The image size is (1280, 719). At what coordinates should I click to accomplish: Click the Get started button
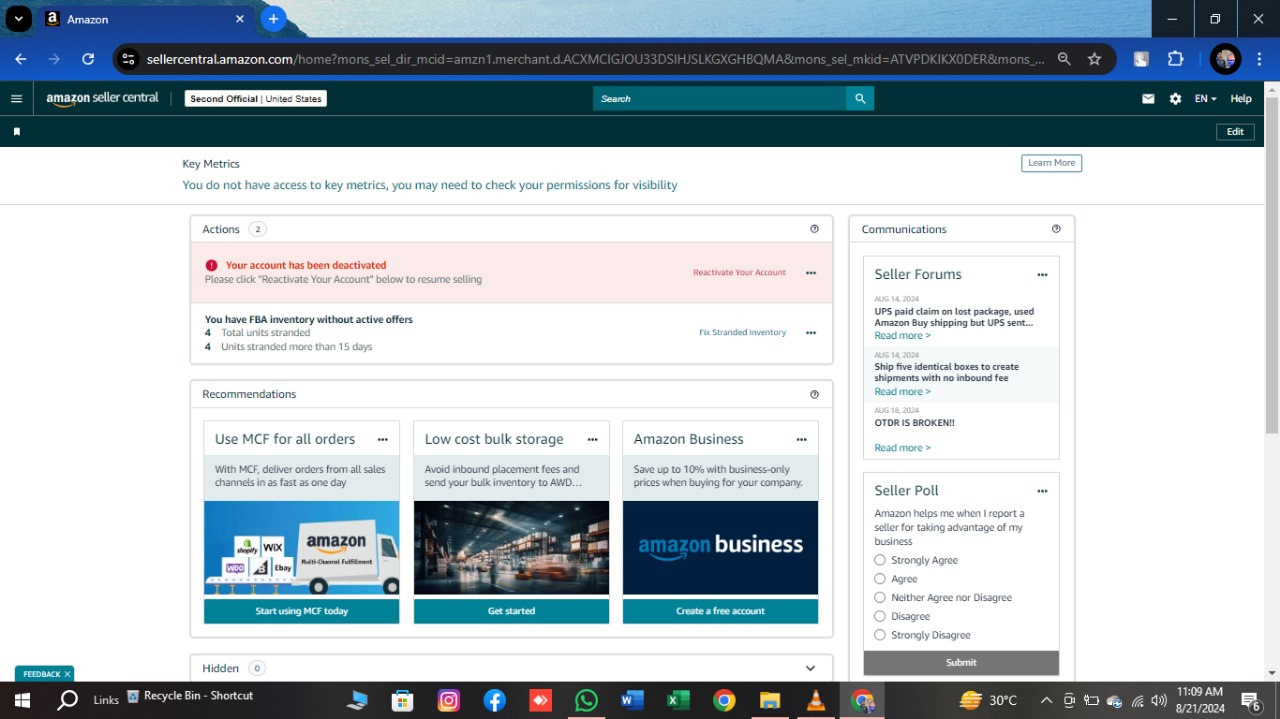point(511,611)
